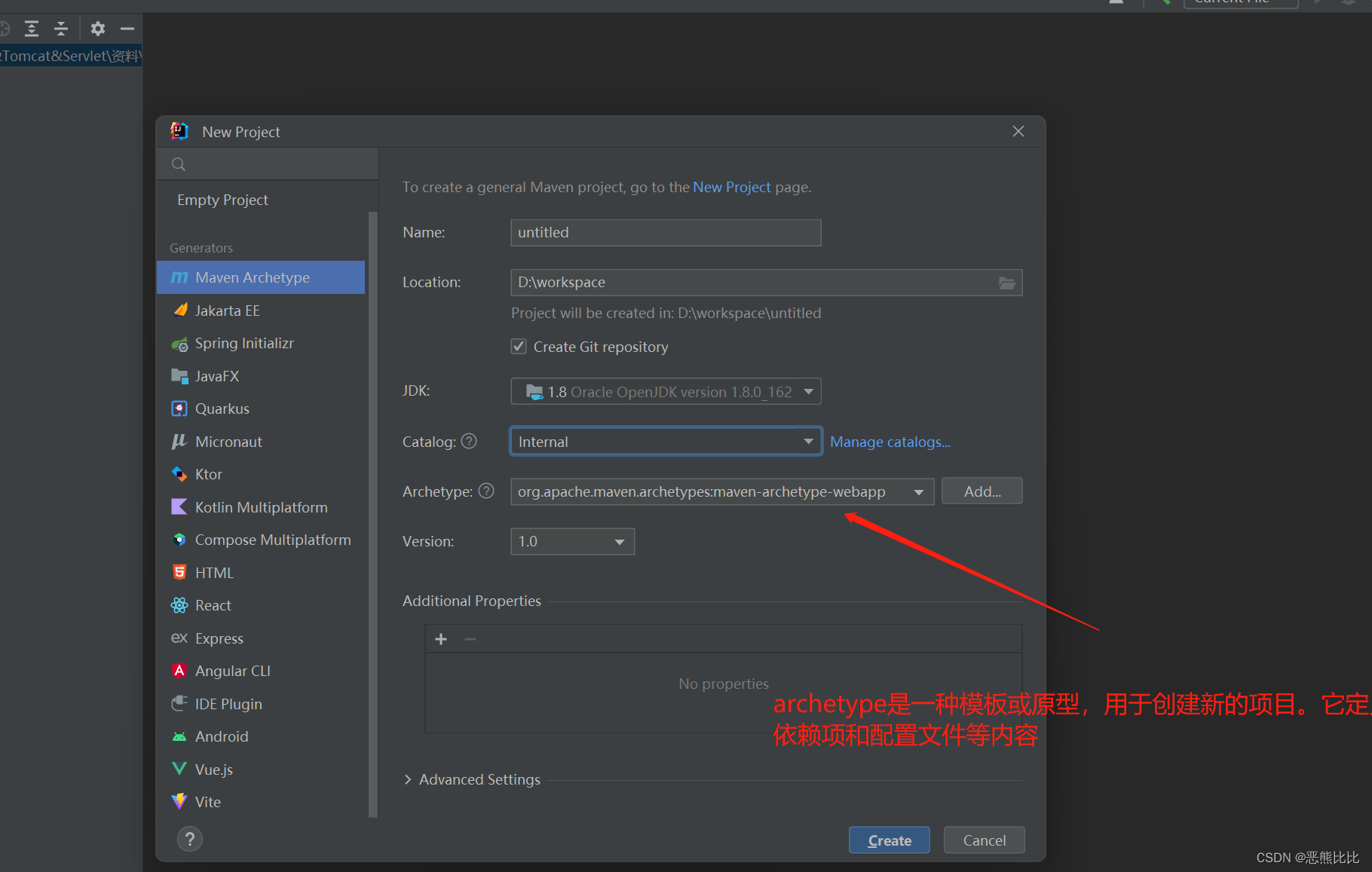
Task: Click the Cancel button
Action: (984, 840)
